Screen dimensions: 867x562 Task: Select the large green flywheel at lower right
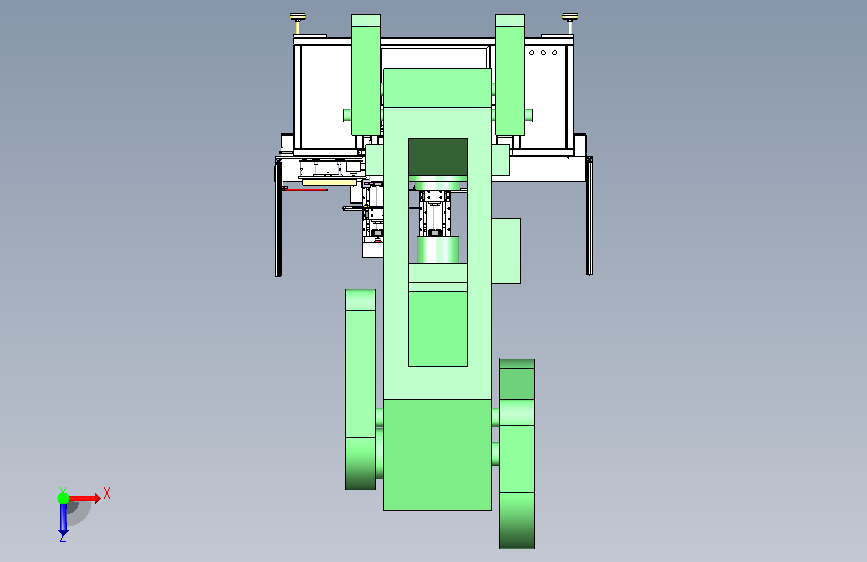(x=517, y=454)
